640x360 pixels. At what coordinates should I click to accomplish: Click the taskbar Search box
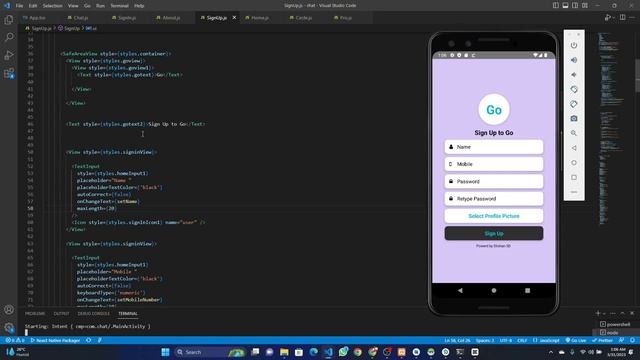tap(211, 352)
